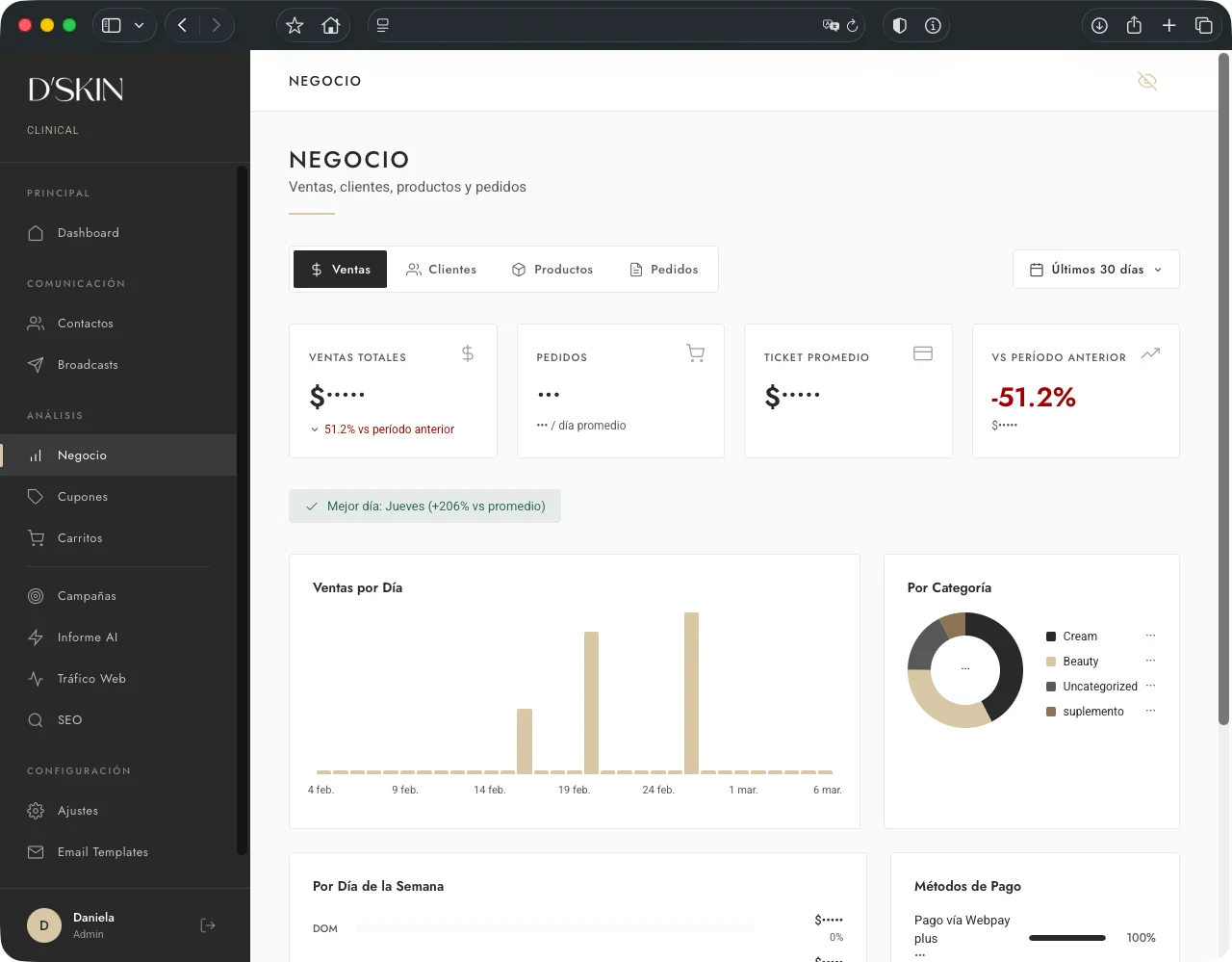The width and height of the screenshot is (1232, 962).
Task: Open the Informe AI panel
Action: (x=87, y=637)
